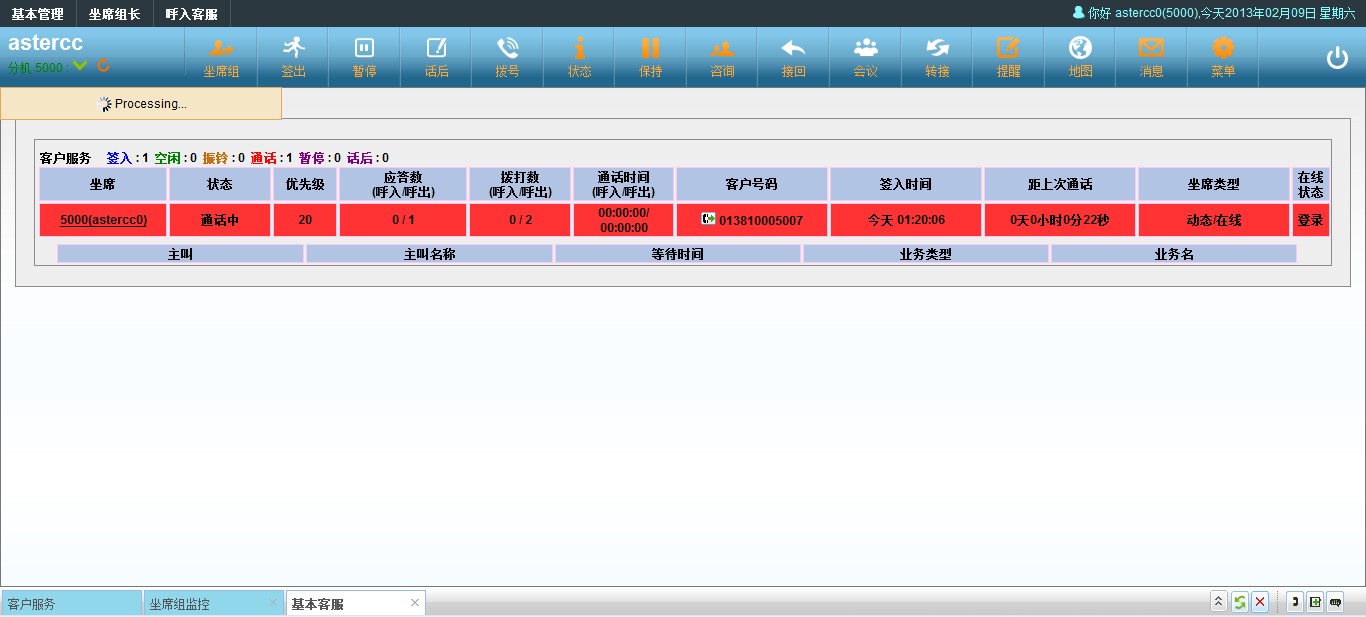Open agent link 5000(astercc0)
The image size is (1366, 617).
pyautogui.click(x=103, y=220)
